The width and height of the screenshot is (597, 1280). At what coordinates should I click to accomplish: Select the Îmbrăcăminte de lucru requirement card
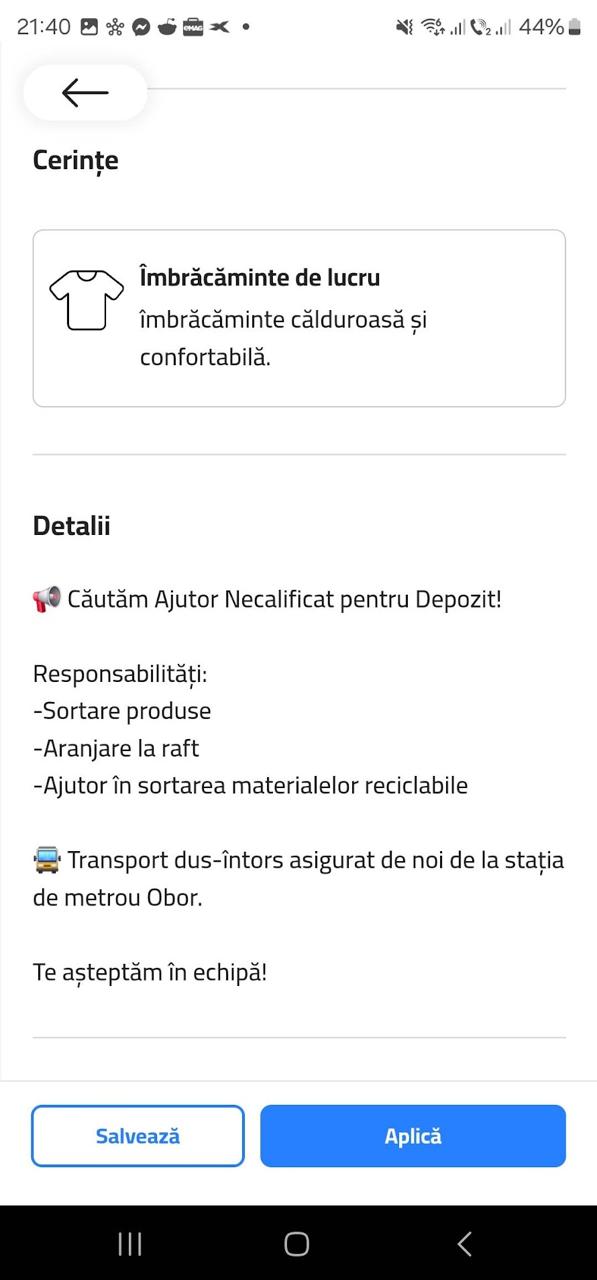click(299, 318)
